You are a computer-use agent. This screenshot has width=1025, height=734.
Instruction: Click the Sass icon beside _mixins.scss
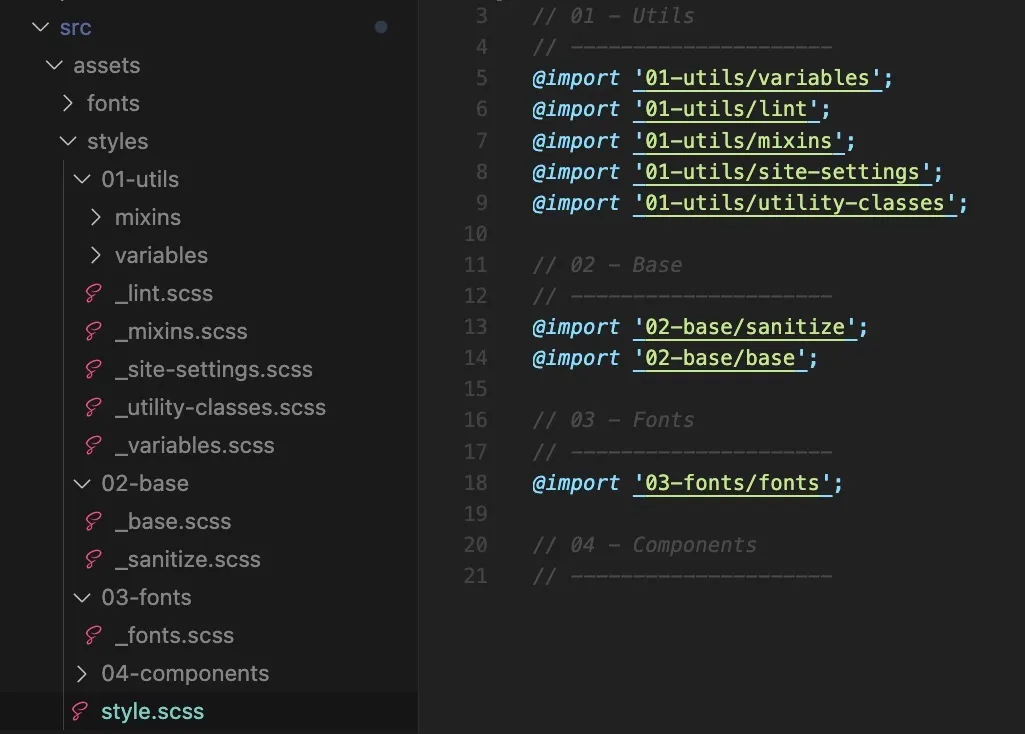(x=93, y=332)
